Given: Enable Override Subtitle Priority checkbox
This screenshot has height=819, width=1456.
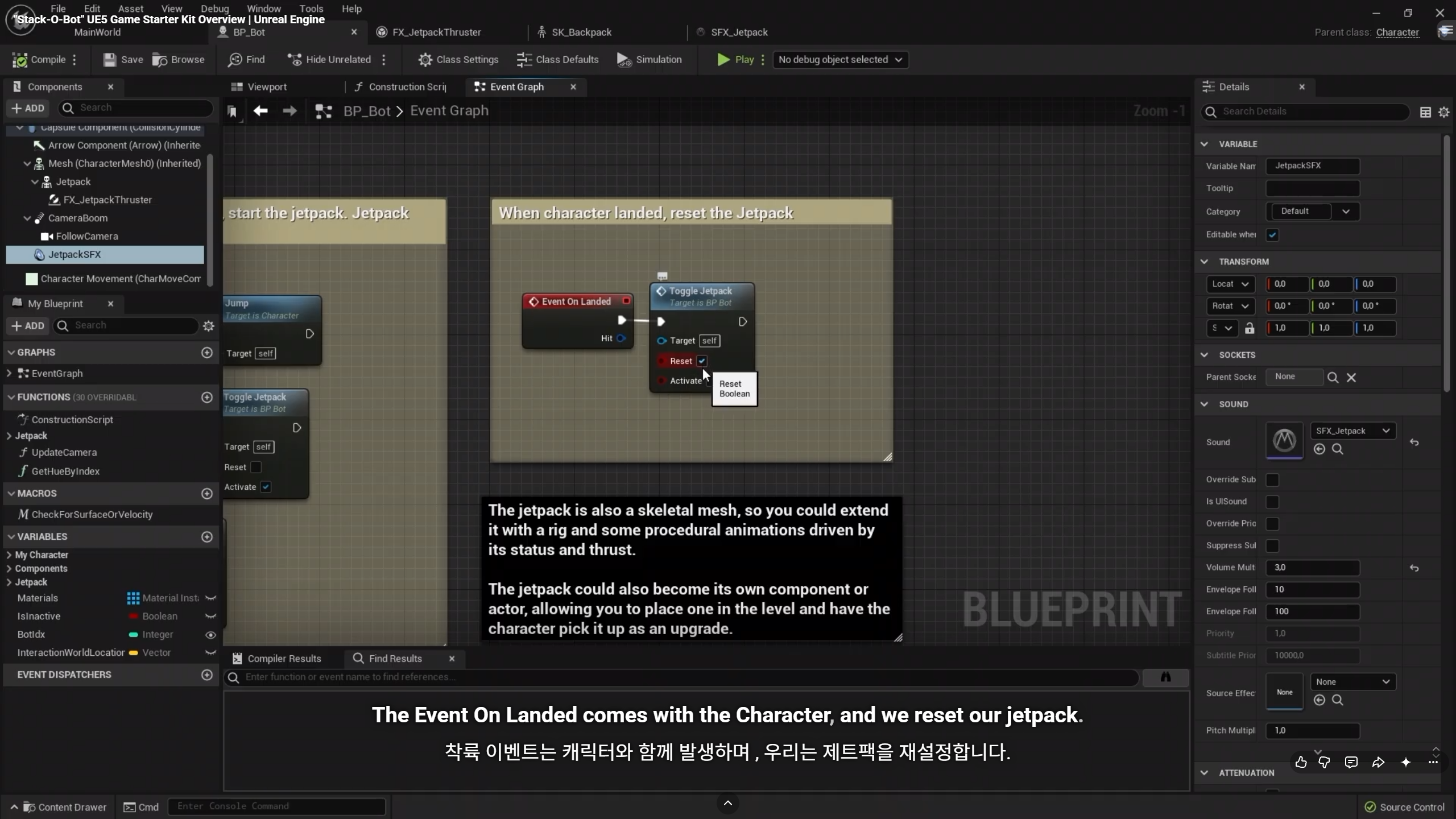Looking at the screenshot, I should 1272,480.
